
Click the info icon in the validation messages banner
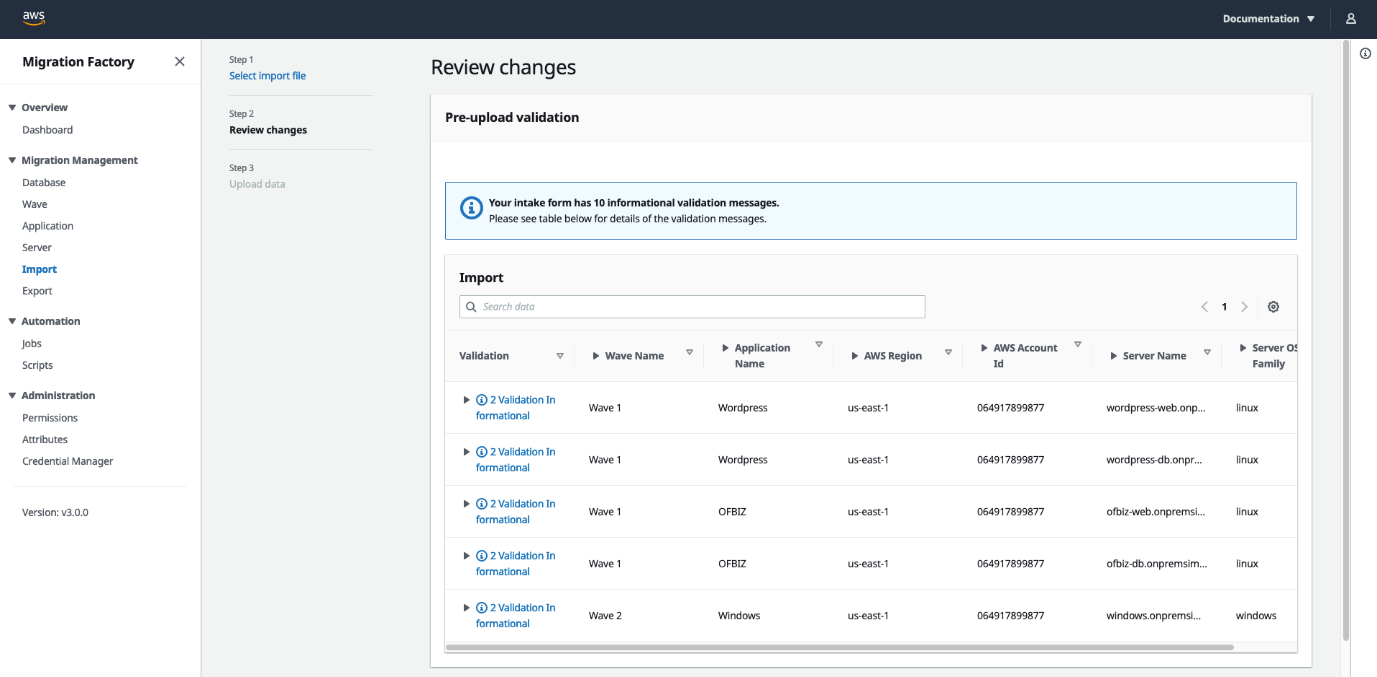(471, 209)
